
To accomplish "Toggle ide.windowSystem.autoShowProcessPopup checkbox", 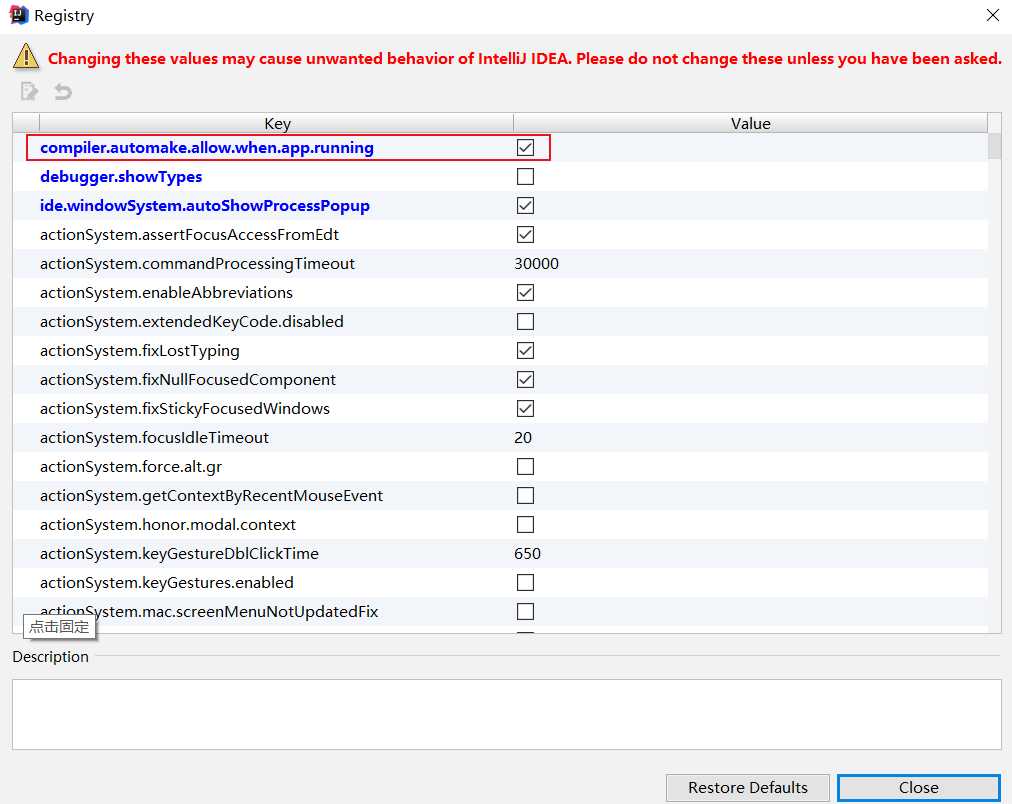I will 525,206.
